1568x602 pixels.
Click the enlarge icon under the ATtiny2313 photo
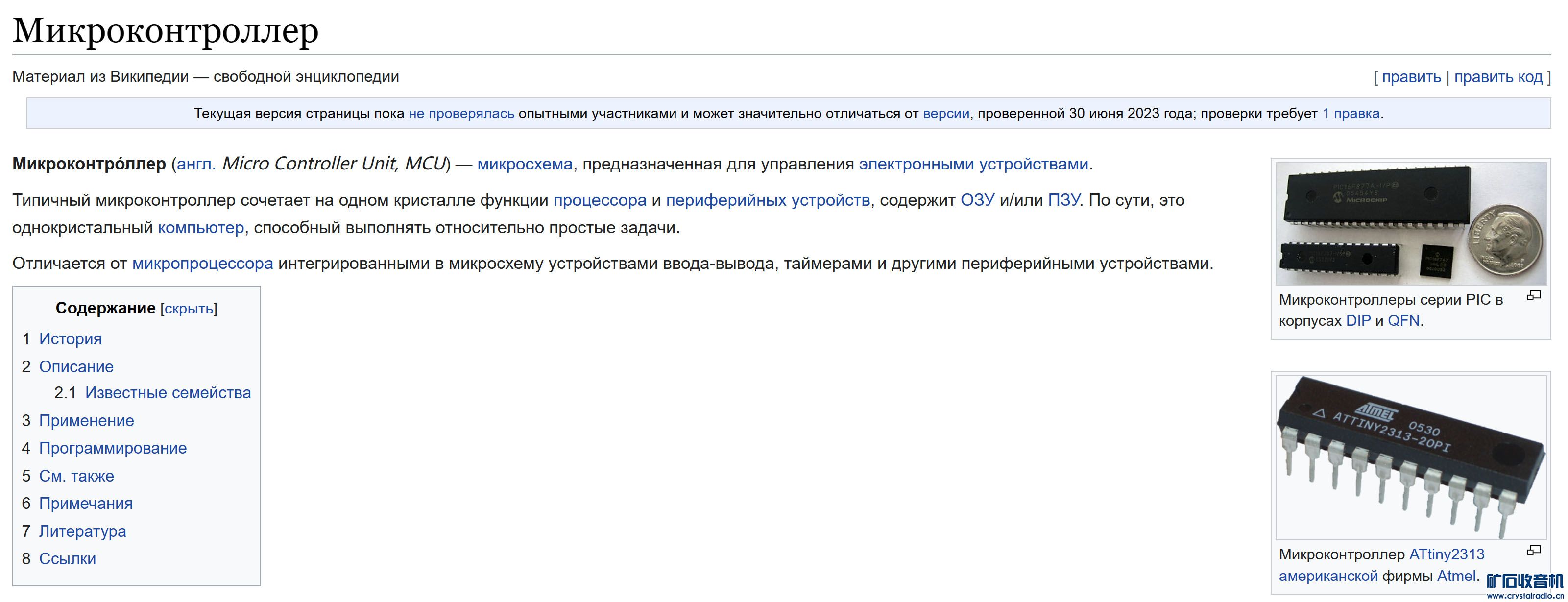pyautogui.click(x=1533, y=550)
